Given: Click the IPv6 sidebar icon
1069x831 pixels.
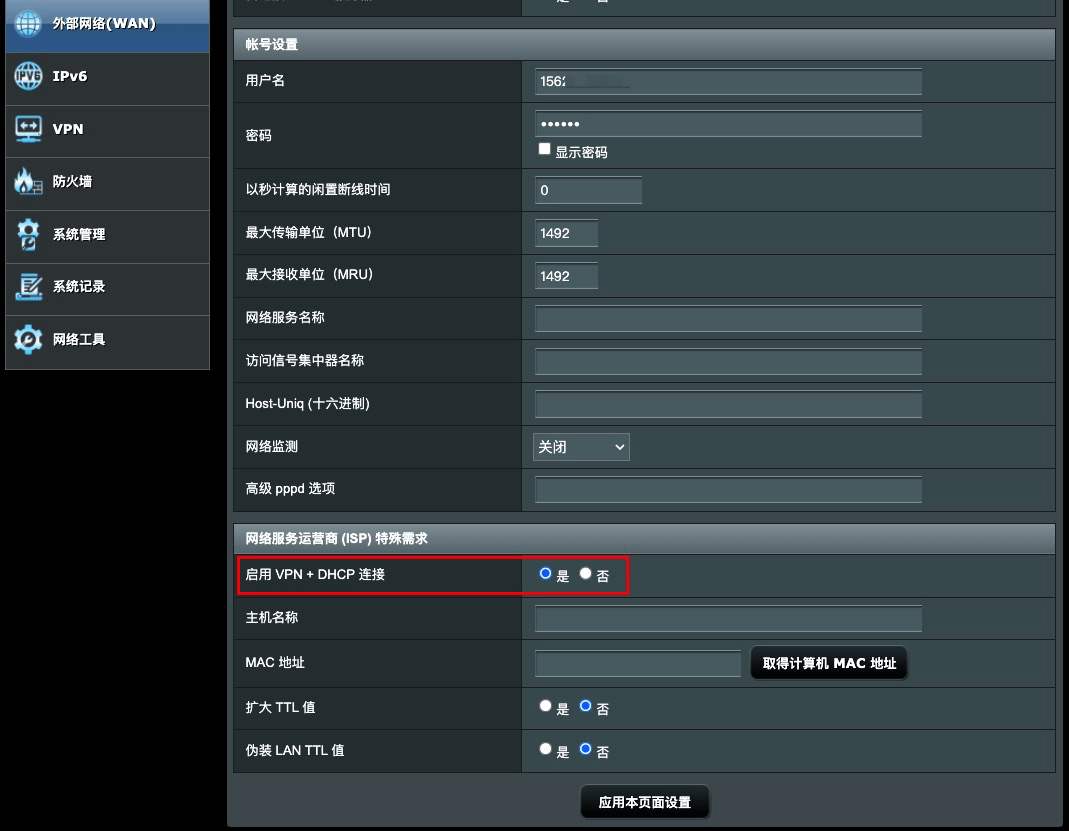Looking at the screenshot, I should click(x=28, y=77).
